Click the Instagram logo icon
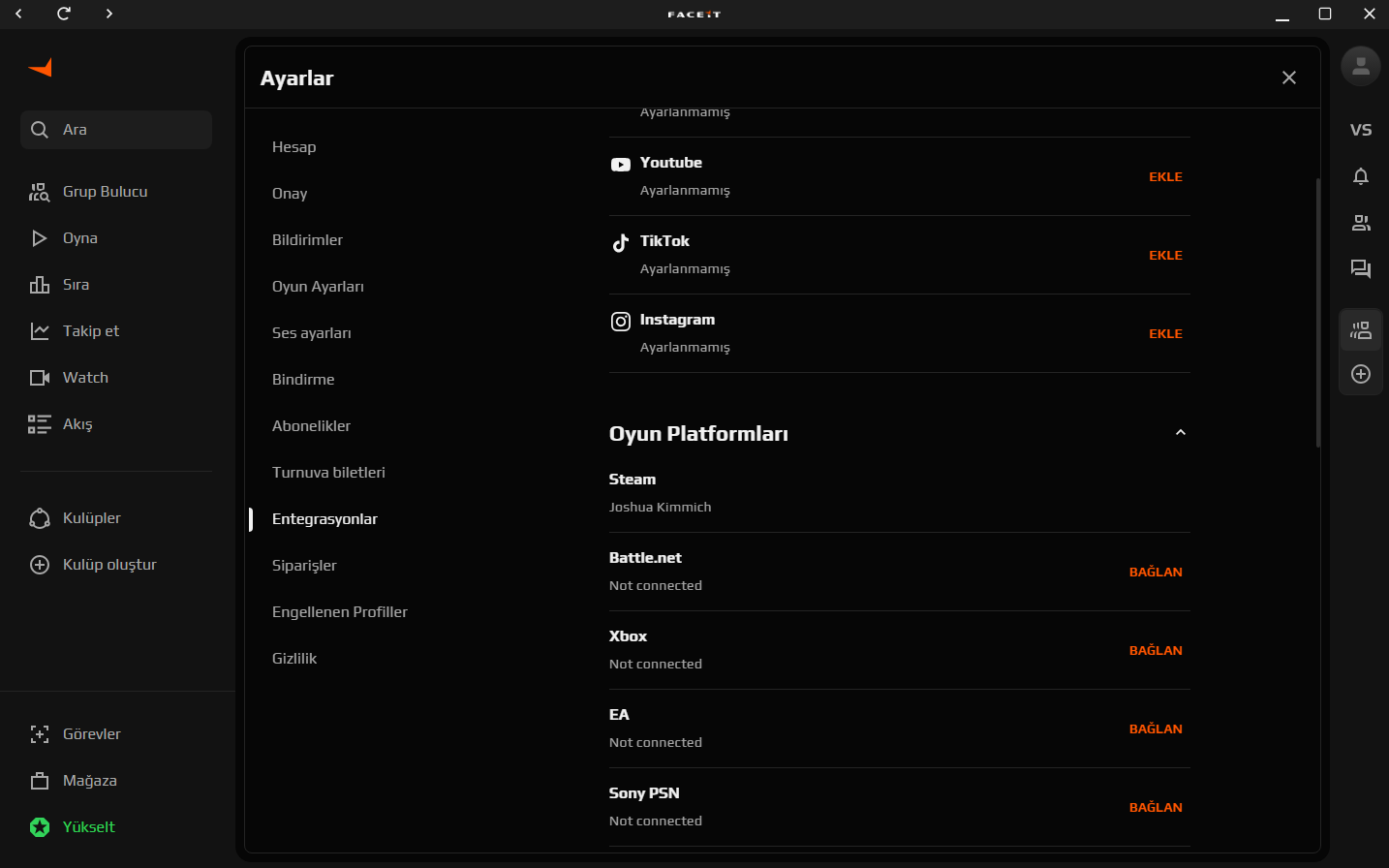1389x868 pixels. [x=621, y=322]
